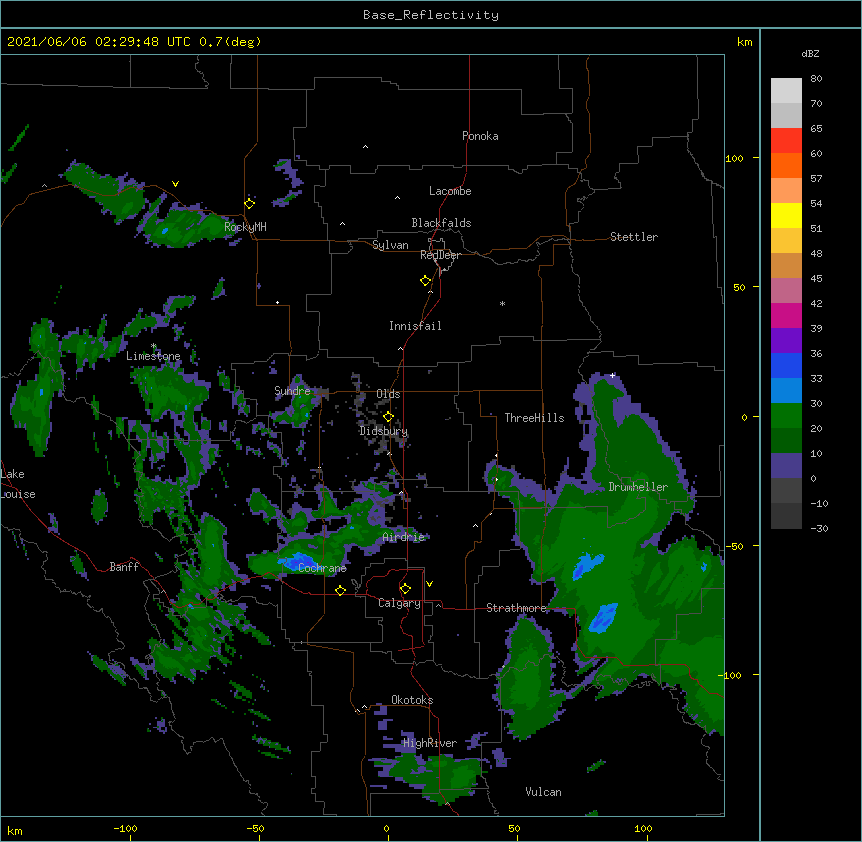Viewport: 862px width, 842px height.
Task: Click the yellow station marker near Olds
Action: (388, 416)
